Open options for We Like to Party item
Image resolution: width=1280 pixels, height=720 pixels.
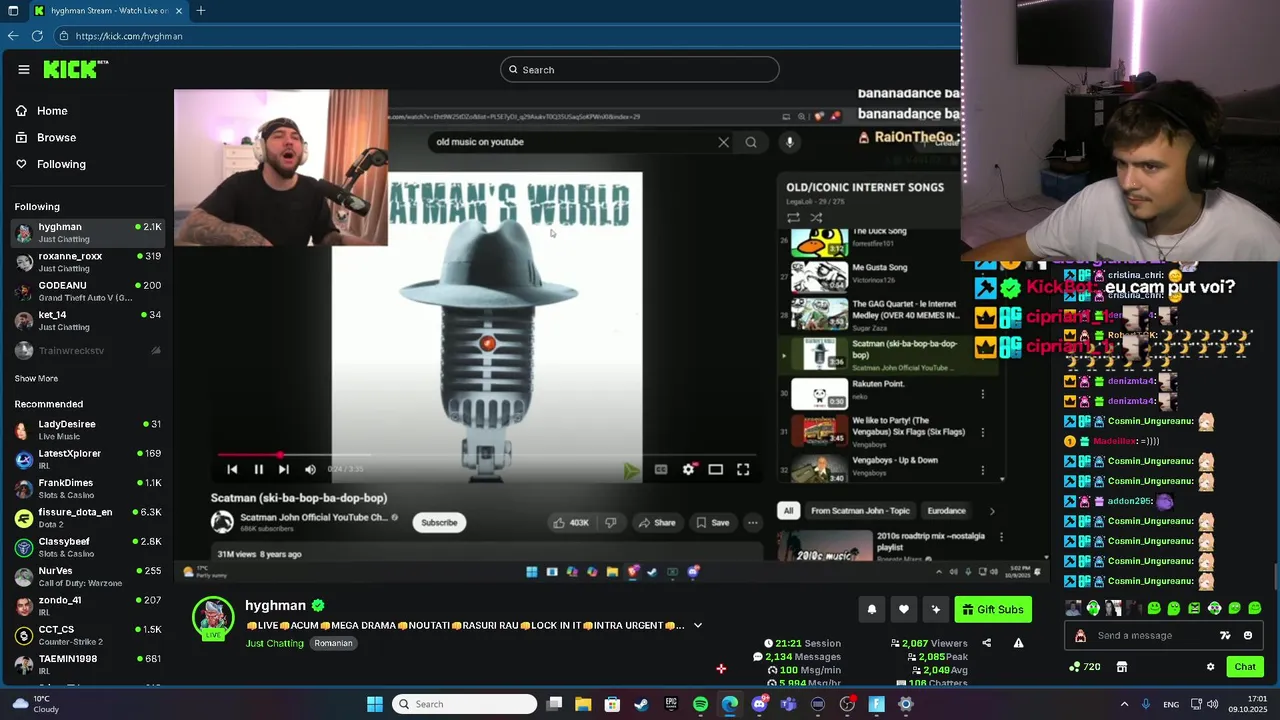(982, 432)
